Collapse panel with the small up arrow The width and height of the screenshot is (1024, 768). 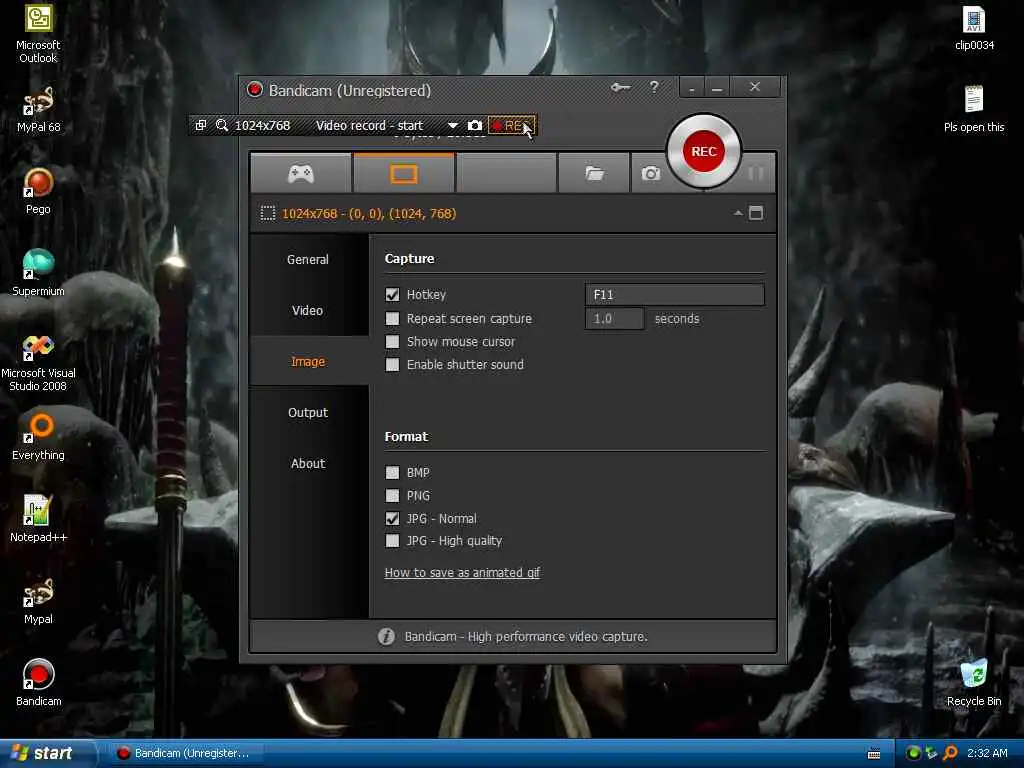click(738, 213)
